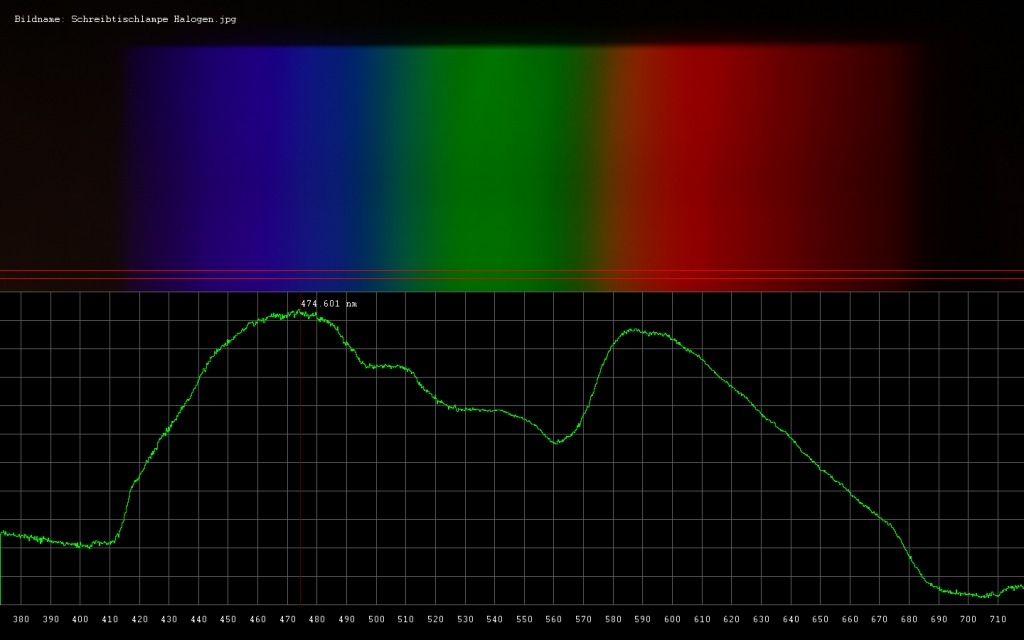Image resolution: width=1024 pixels, height=640 pixels.
Task: Click the "540" wavelength axis label
Action: tap(494, 619)
